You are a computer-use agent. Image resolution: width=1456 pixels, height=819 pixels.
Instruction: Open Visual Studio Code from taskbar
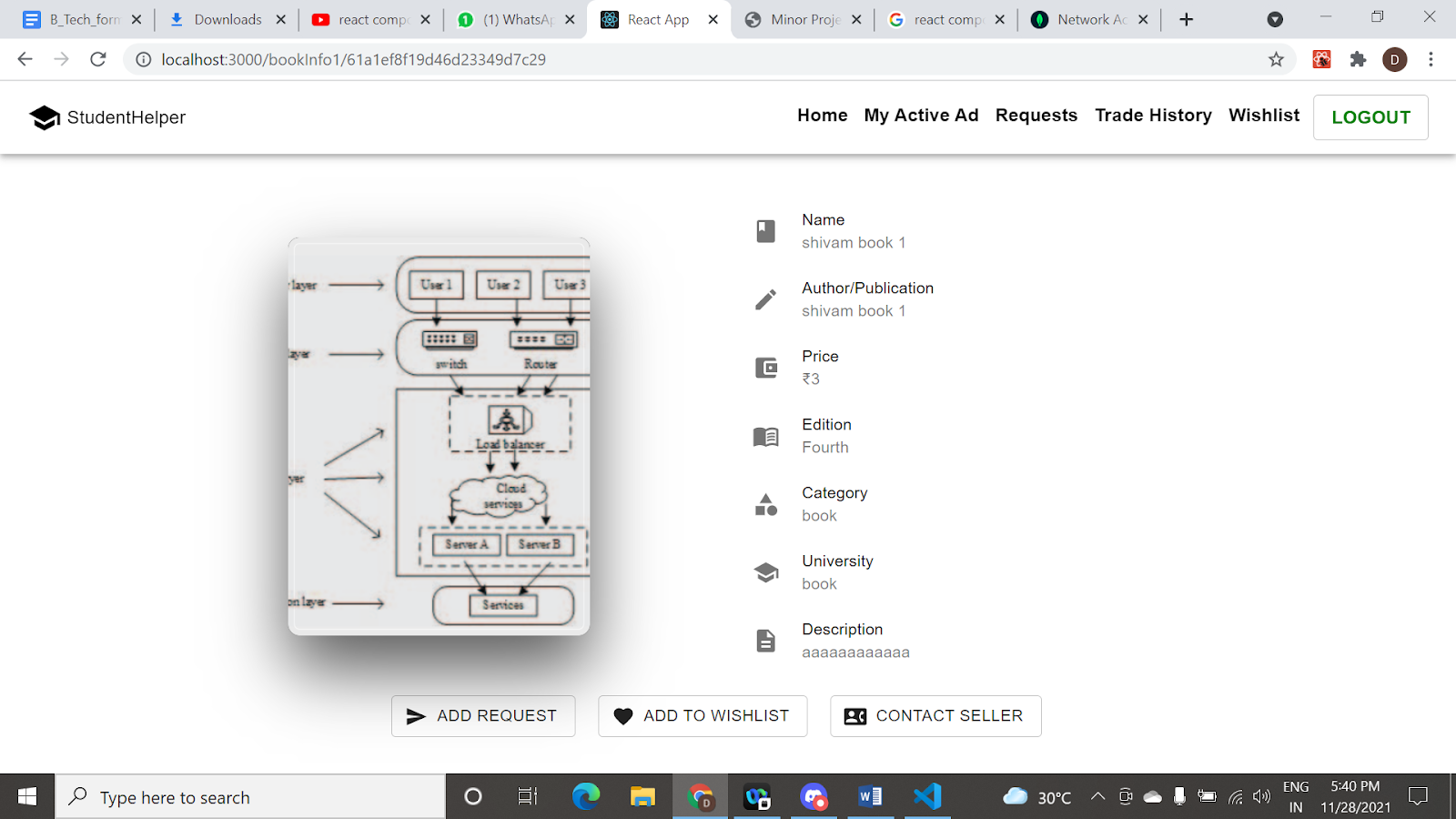[927, 796]
